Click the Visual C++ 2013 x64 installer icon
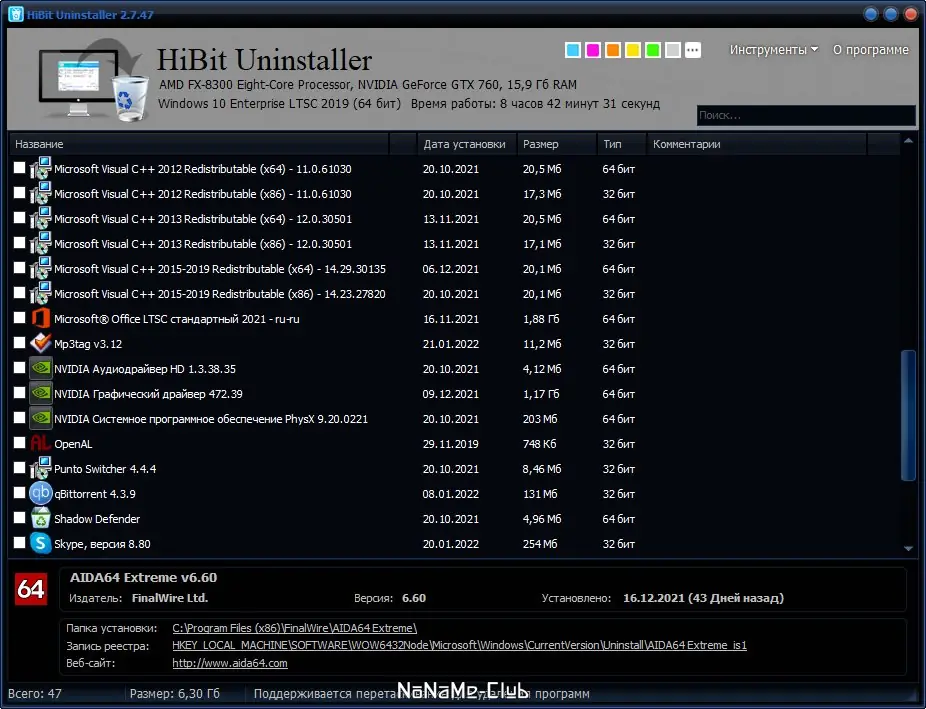The image size is (926, 709). point(40,218)
